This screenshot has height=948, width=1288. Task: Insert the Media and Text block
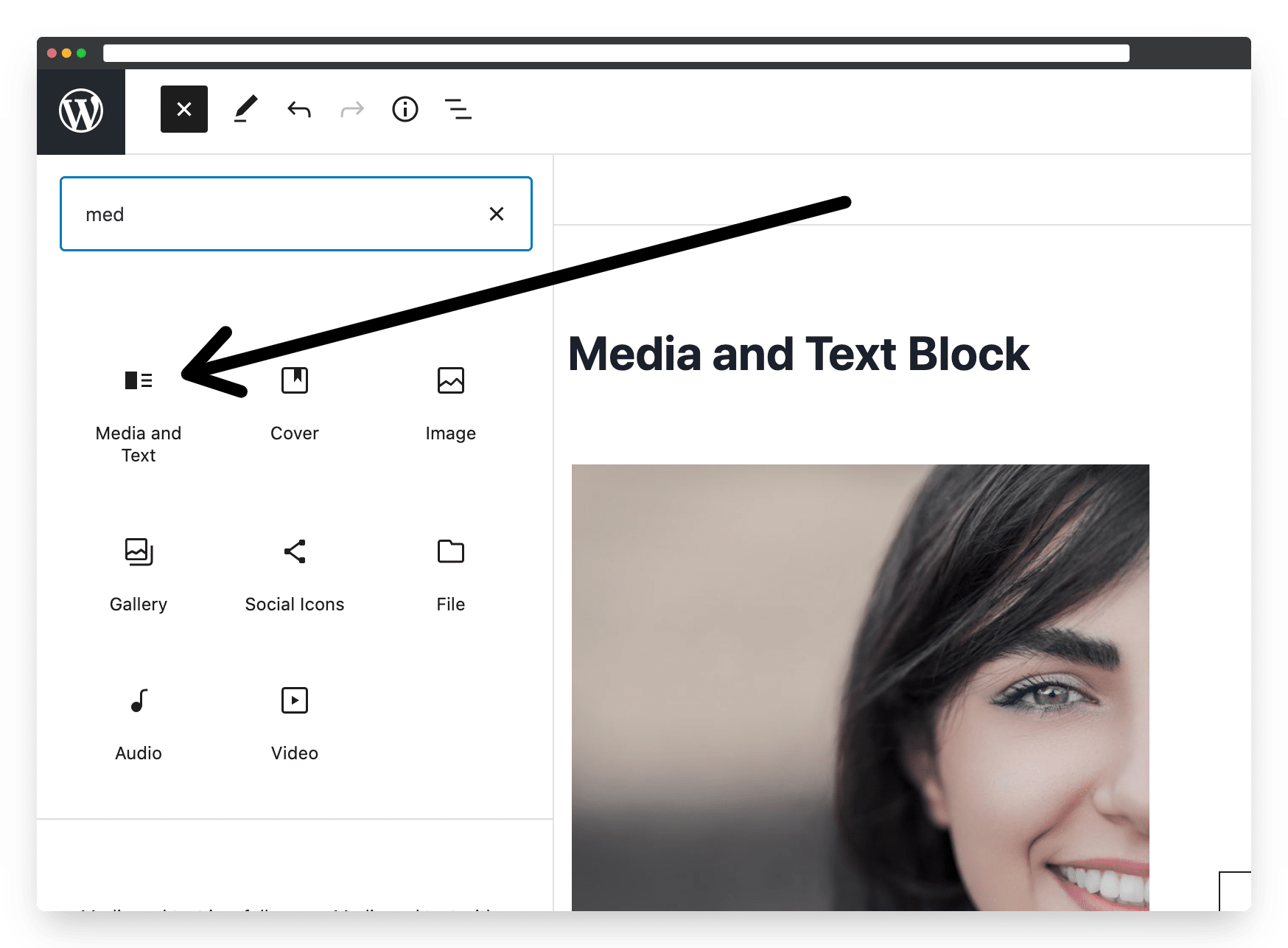(139, 415)
